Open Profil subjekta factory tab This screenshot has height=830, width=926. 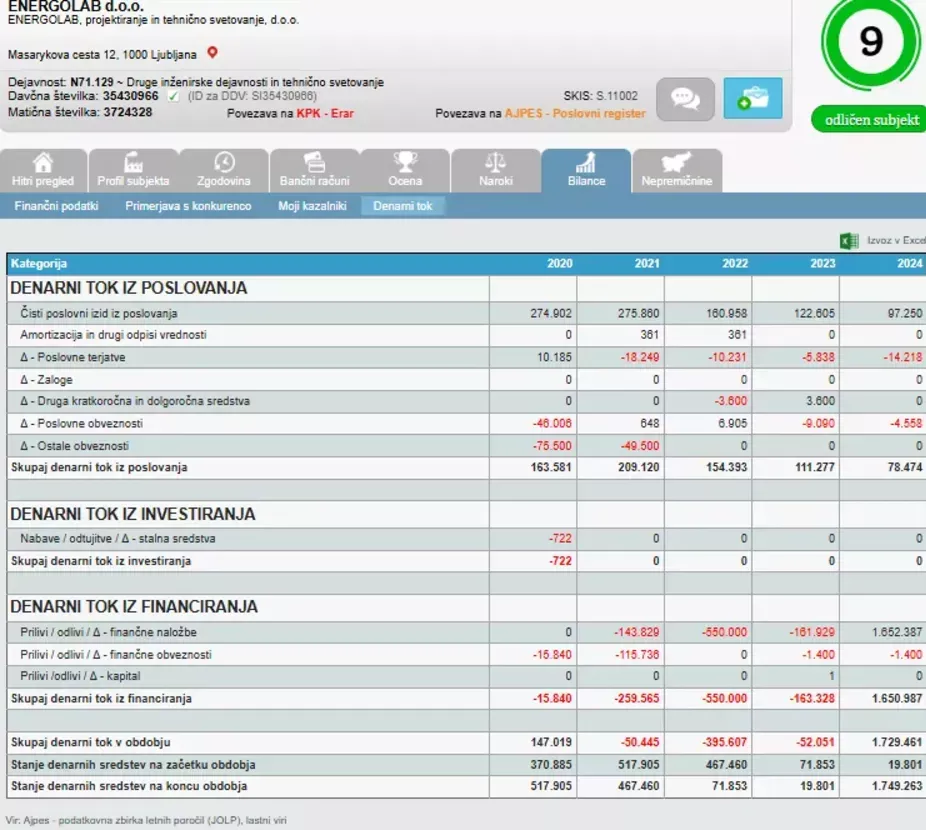133,171
